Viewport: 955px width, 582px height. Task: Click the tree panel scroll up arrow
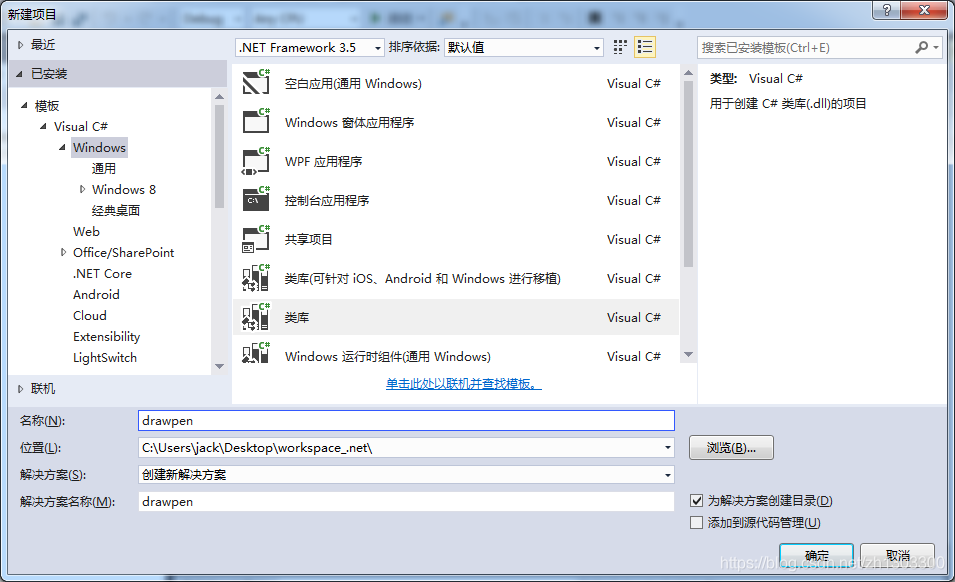click(220, 97)
